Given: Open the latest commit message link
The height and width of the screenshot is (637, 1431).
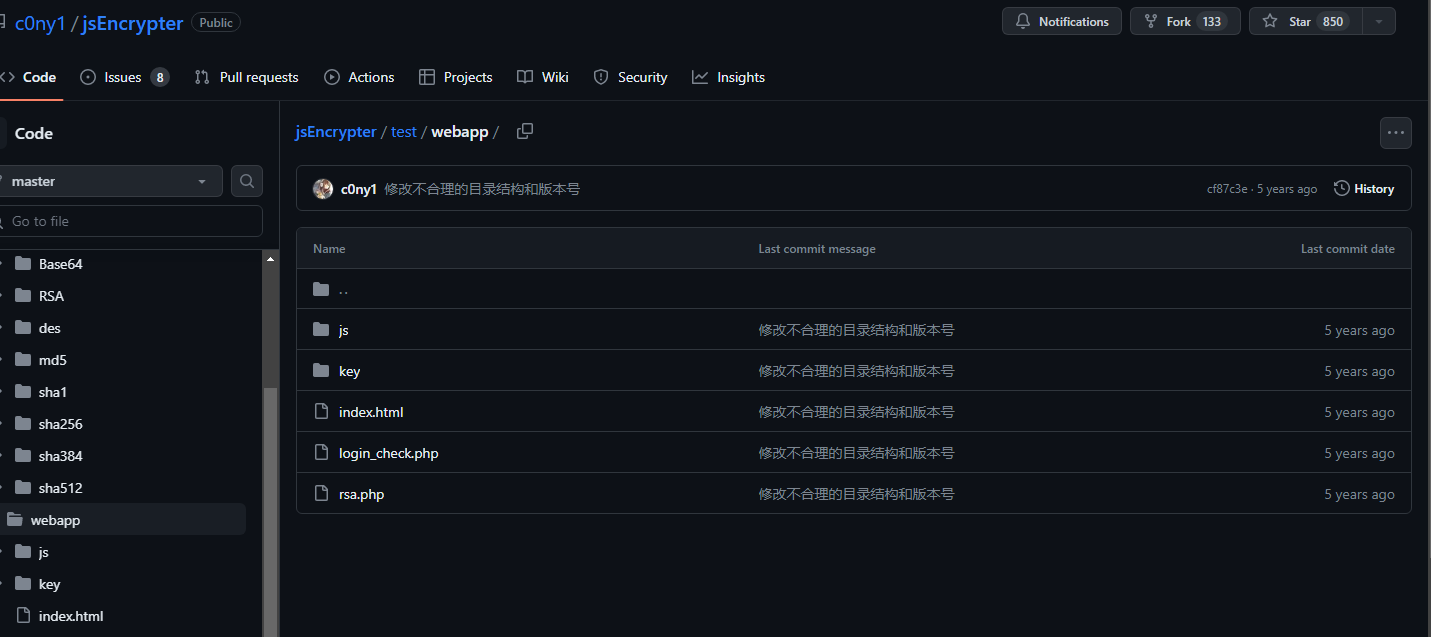Looking at the screenshot, I should [x=482, y=189].
